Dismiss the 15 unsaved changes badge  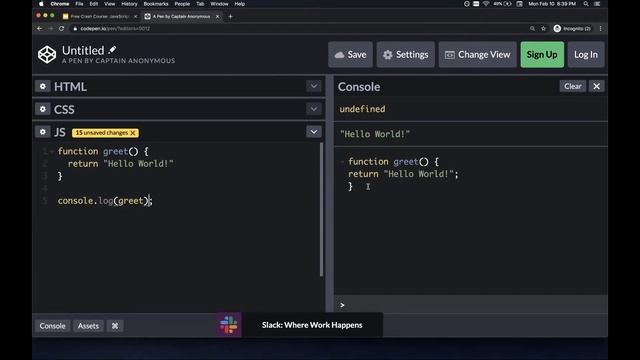(133, 133)
